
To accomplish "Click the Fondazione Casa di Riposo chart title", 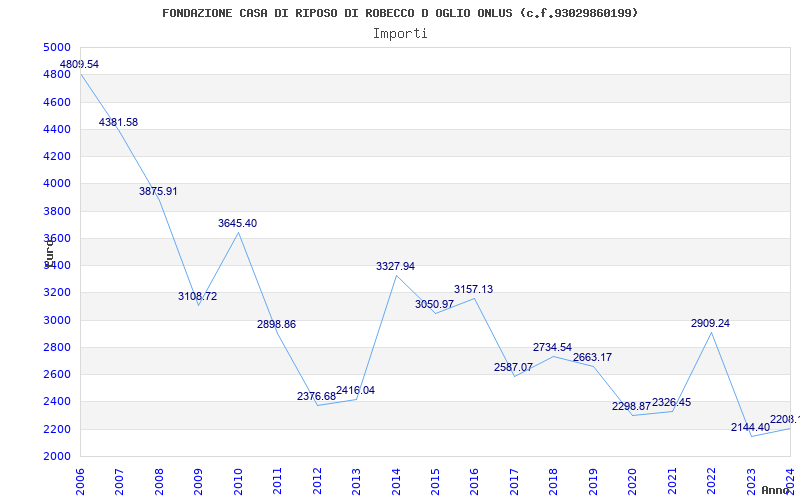I will [x=400, y=13].
